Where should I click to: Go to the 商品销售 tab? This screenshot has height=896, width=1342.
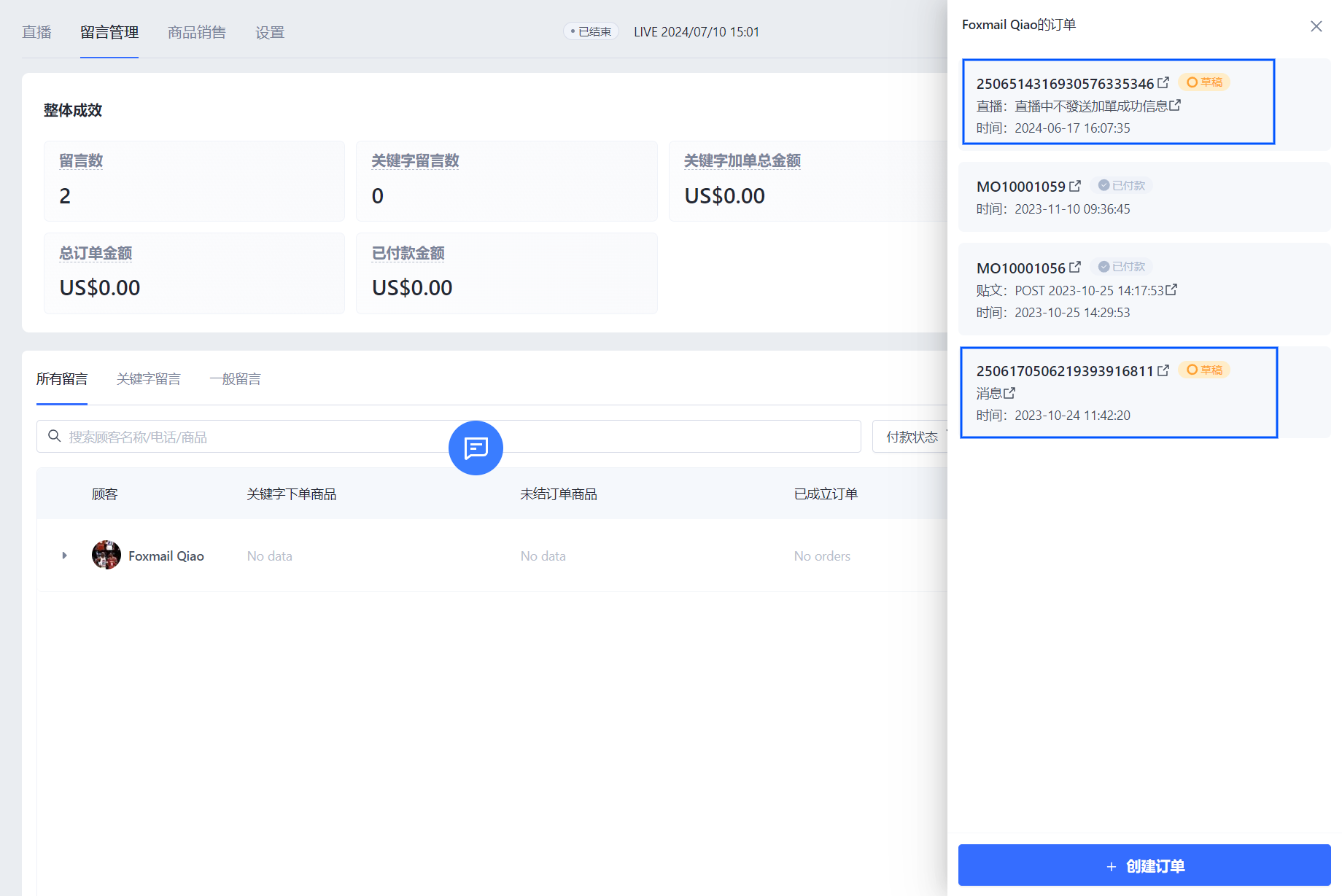coord(197,32)
